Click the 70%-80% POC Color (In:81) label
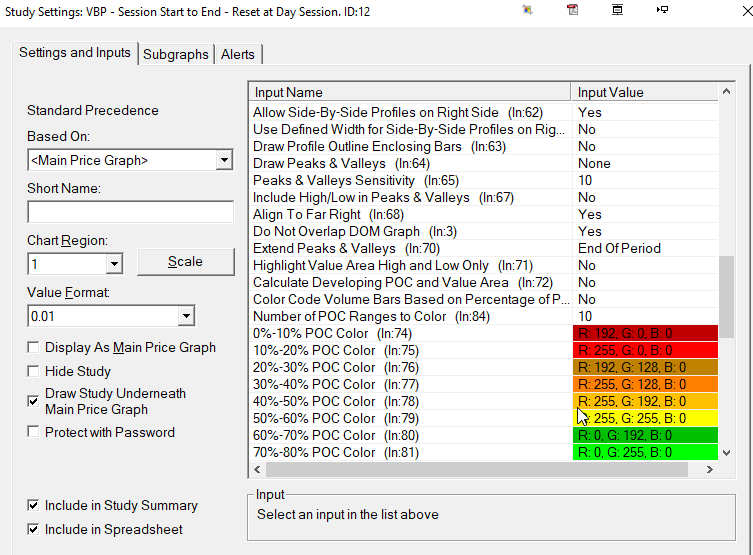This screenshot has height=555, width=753. pos(336,452)
